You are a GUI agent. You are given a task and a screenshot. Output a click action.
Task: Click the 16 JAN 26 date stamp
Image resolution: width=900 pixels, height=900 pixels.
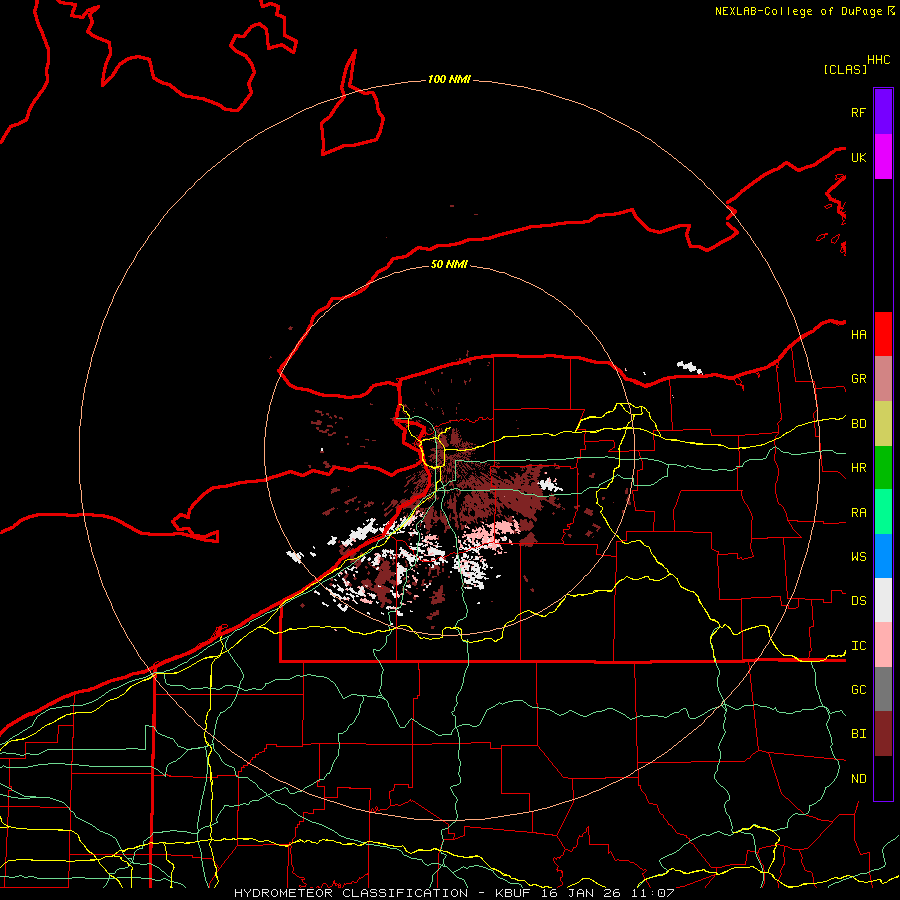[x=580, y=893]
